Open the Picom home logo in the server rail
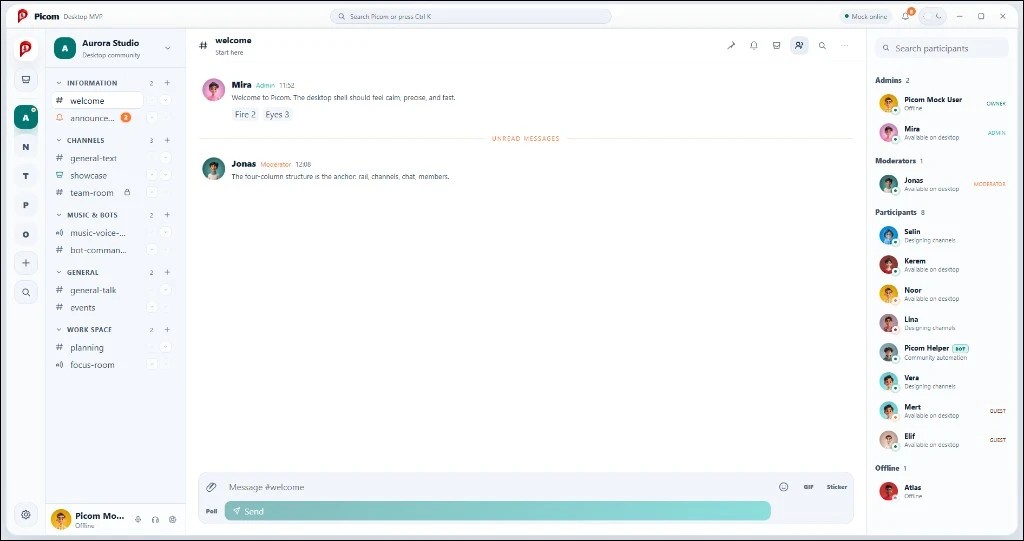Viewport: 1024px width, 541px height. click(25, 48)
